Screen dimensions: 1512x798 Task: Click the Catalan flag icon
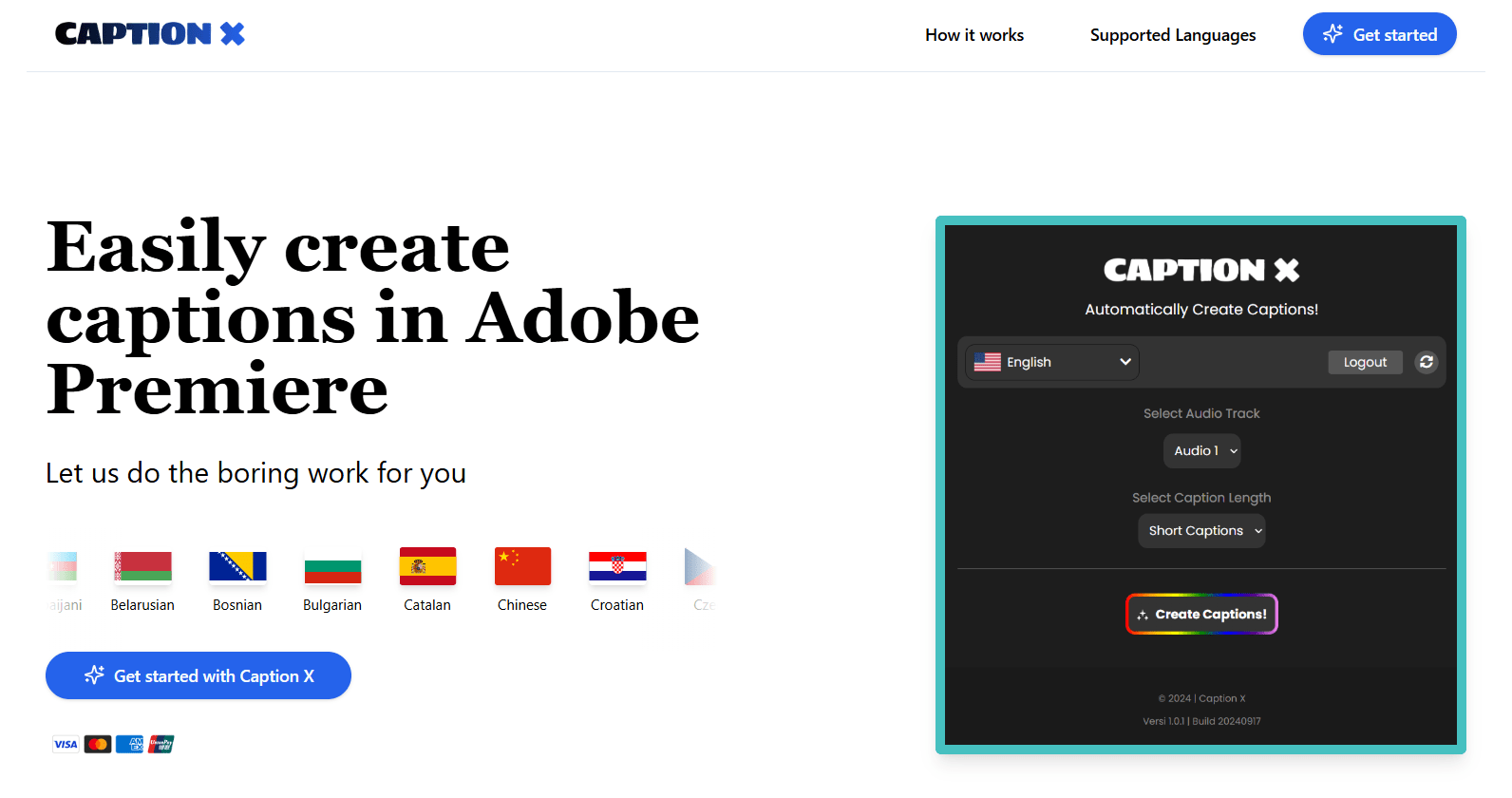point(427,566)
